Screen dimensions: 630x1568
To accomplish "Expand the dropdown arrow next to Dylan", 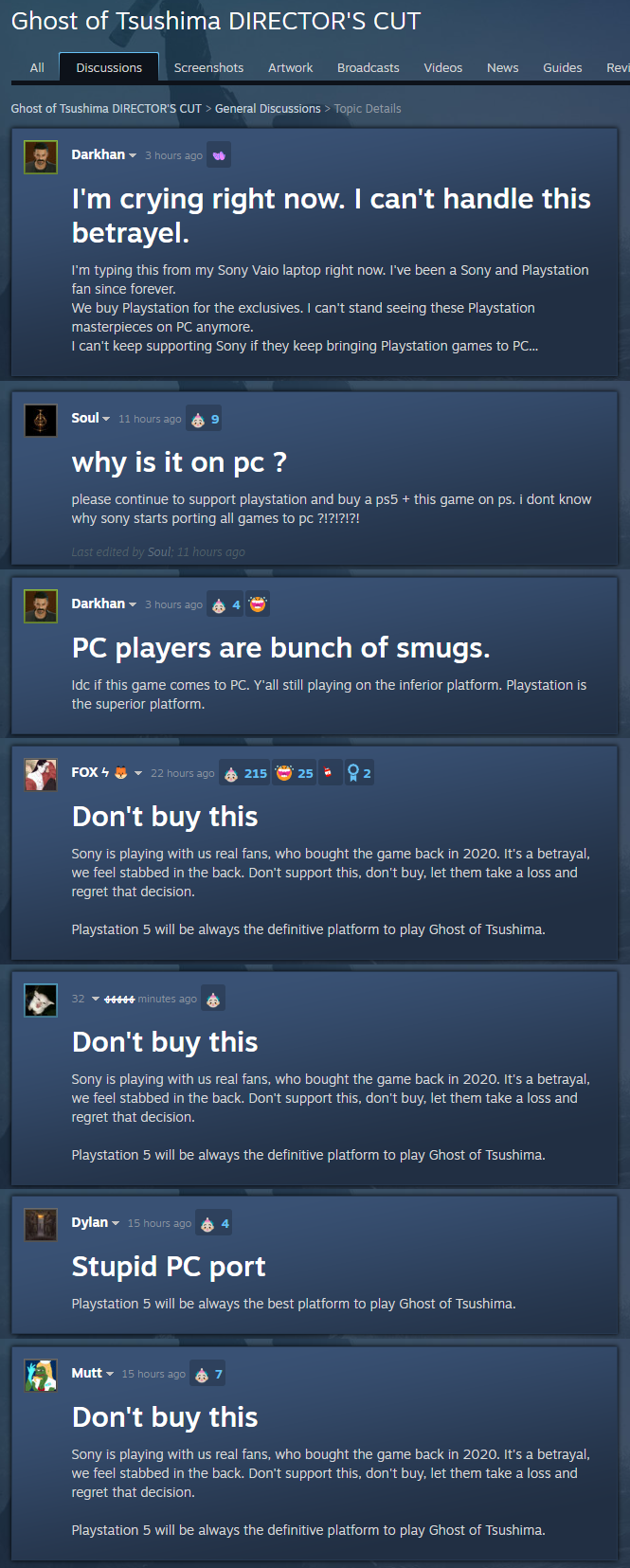I will pos(116,1223).
